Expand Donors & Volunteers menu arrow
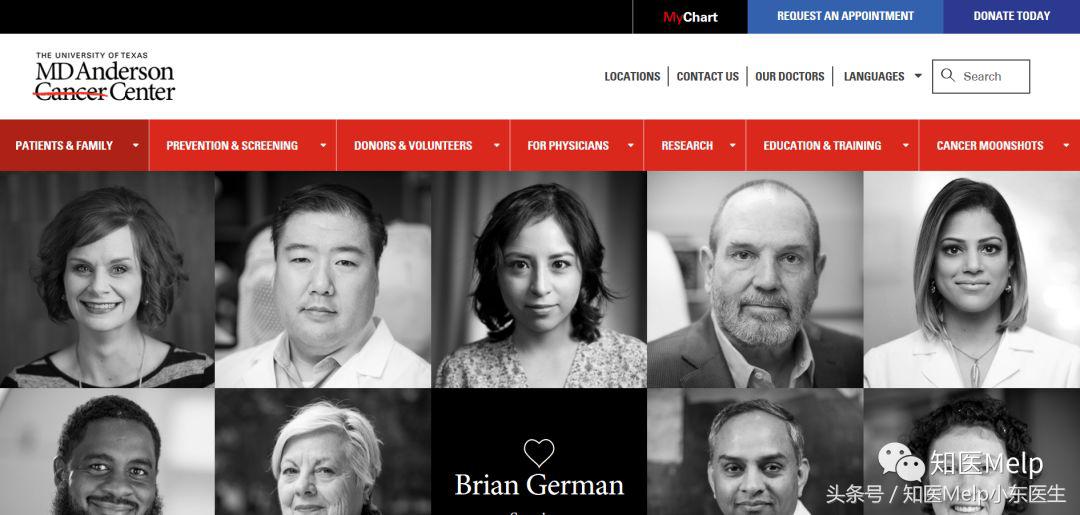 [497, 145]
